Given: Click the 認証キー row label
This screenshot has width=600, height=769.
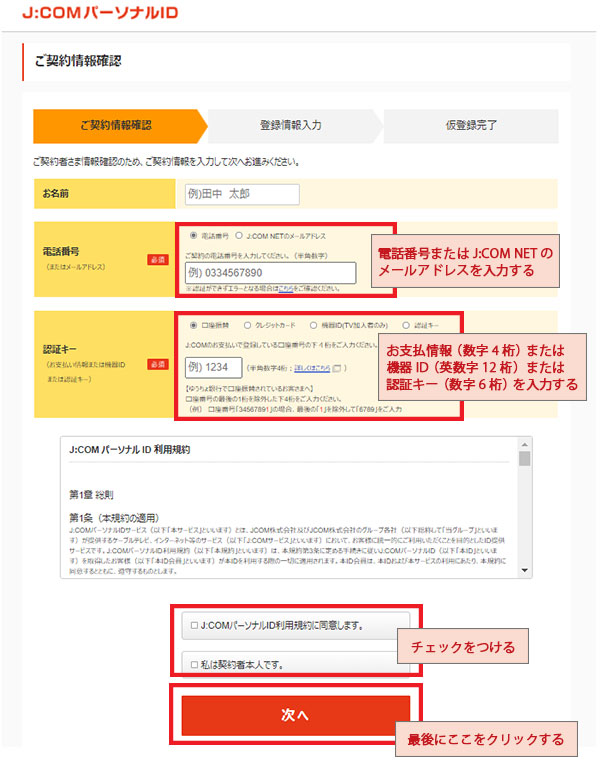Looking at the screenshot, I should 59,349.
